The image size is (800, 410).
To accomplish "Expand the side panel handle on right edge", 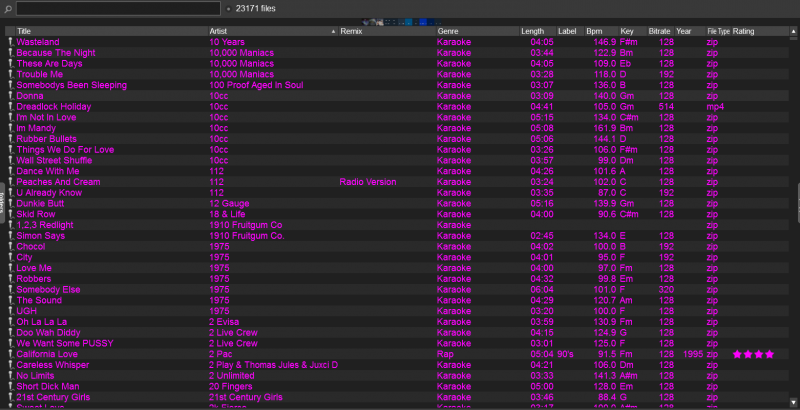I will (798, 202).
